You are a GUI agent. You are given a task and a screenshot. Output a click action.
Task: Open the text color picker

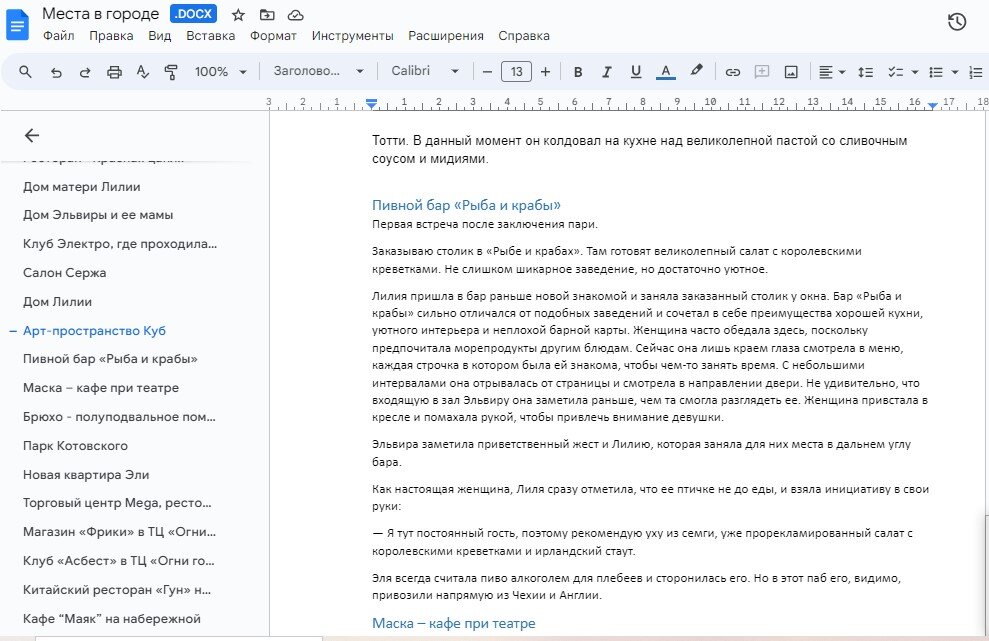click(x=665, y=72)
